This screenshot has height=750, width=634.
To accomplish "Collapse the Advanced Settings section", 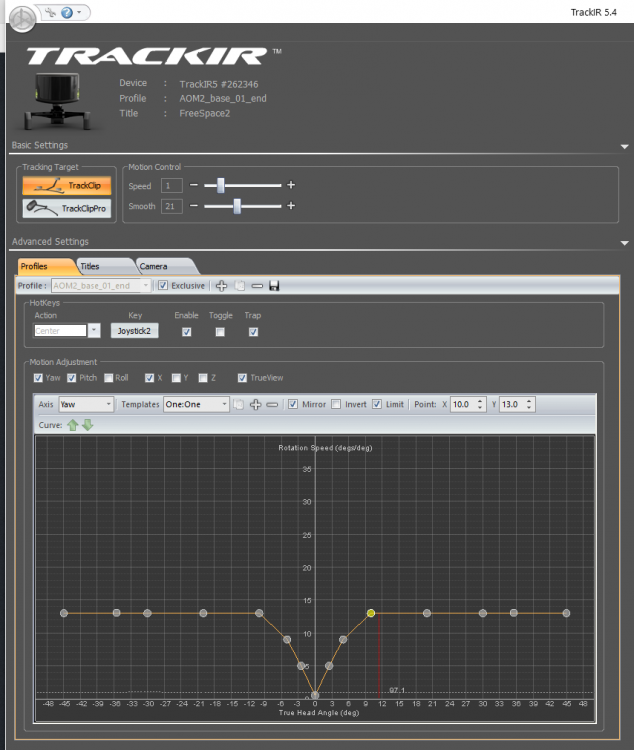I will tap(624, 243).
